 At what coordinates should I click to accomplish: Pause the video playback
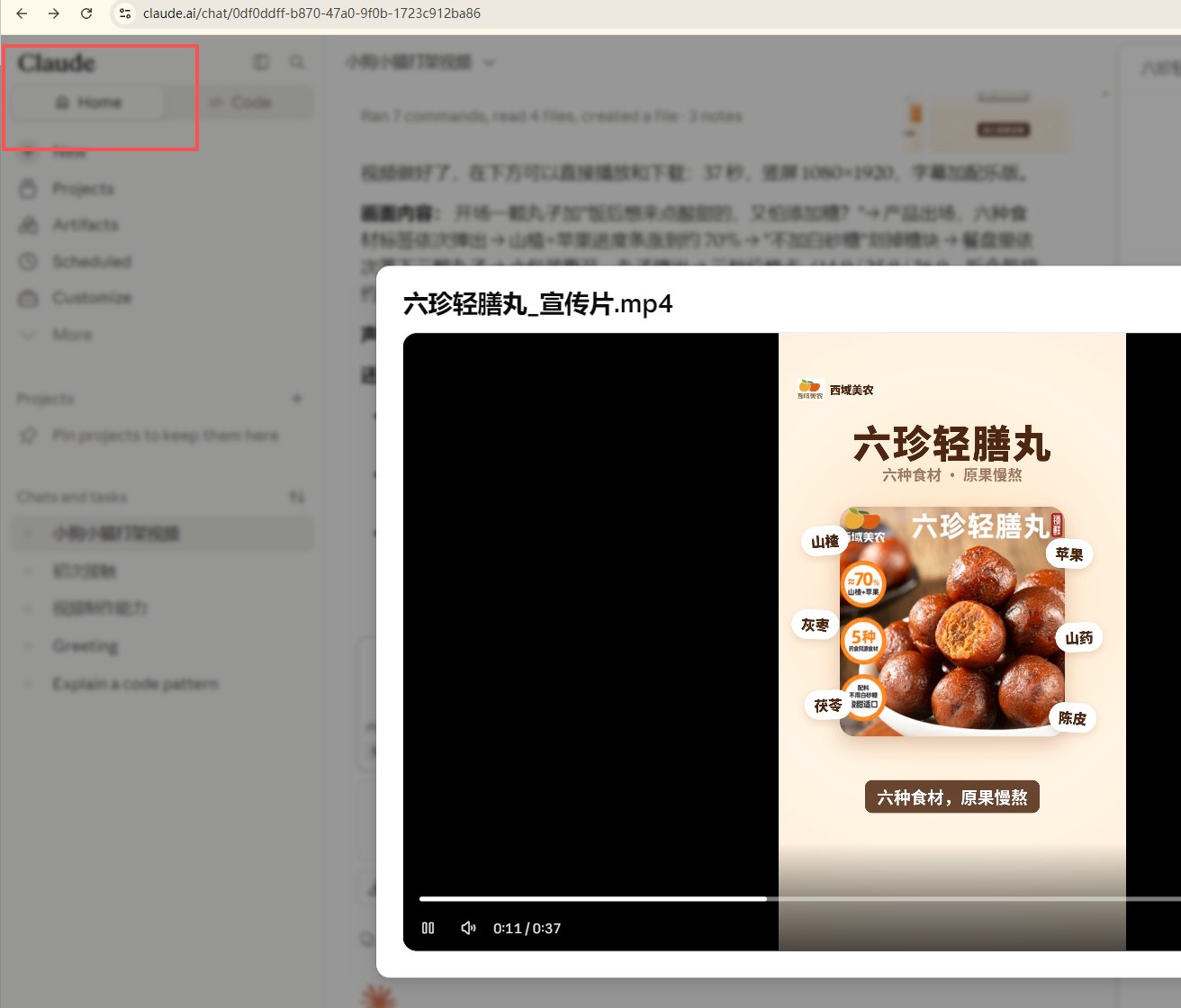428,928
